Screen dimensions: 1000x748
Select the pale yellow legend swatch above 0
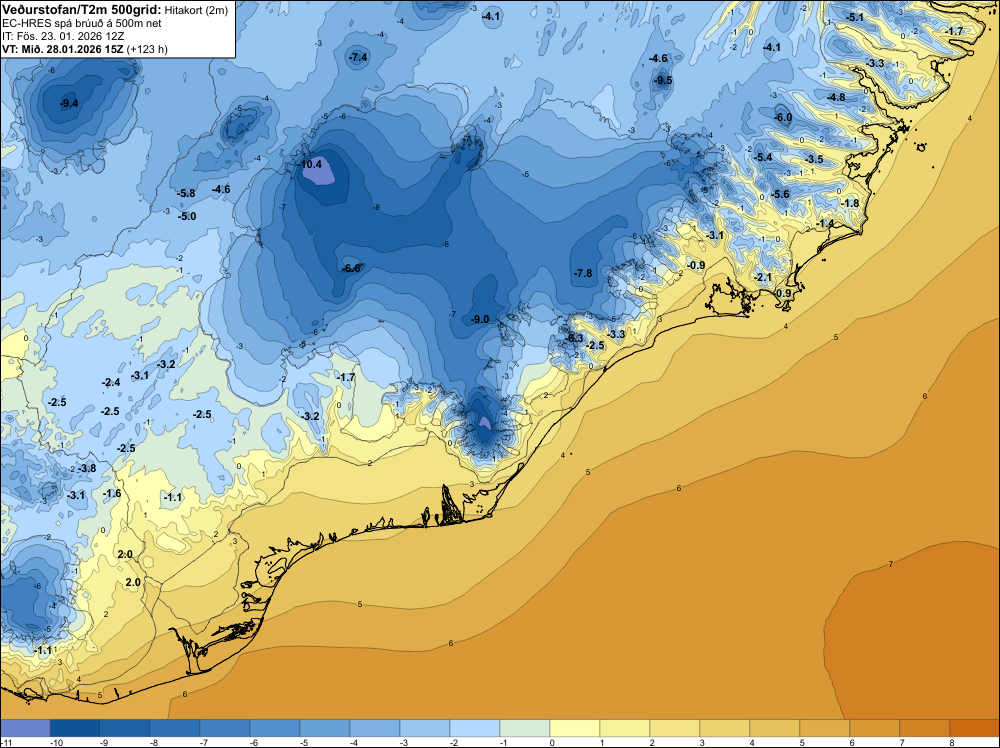(575, 728)
